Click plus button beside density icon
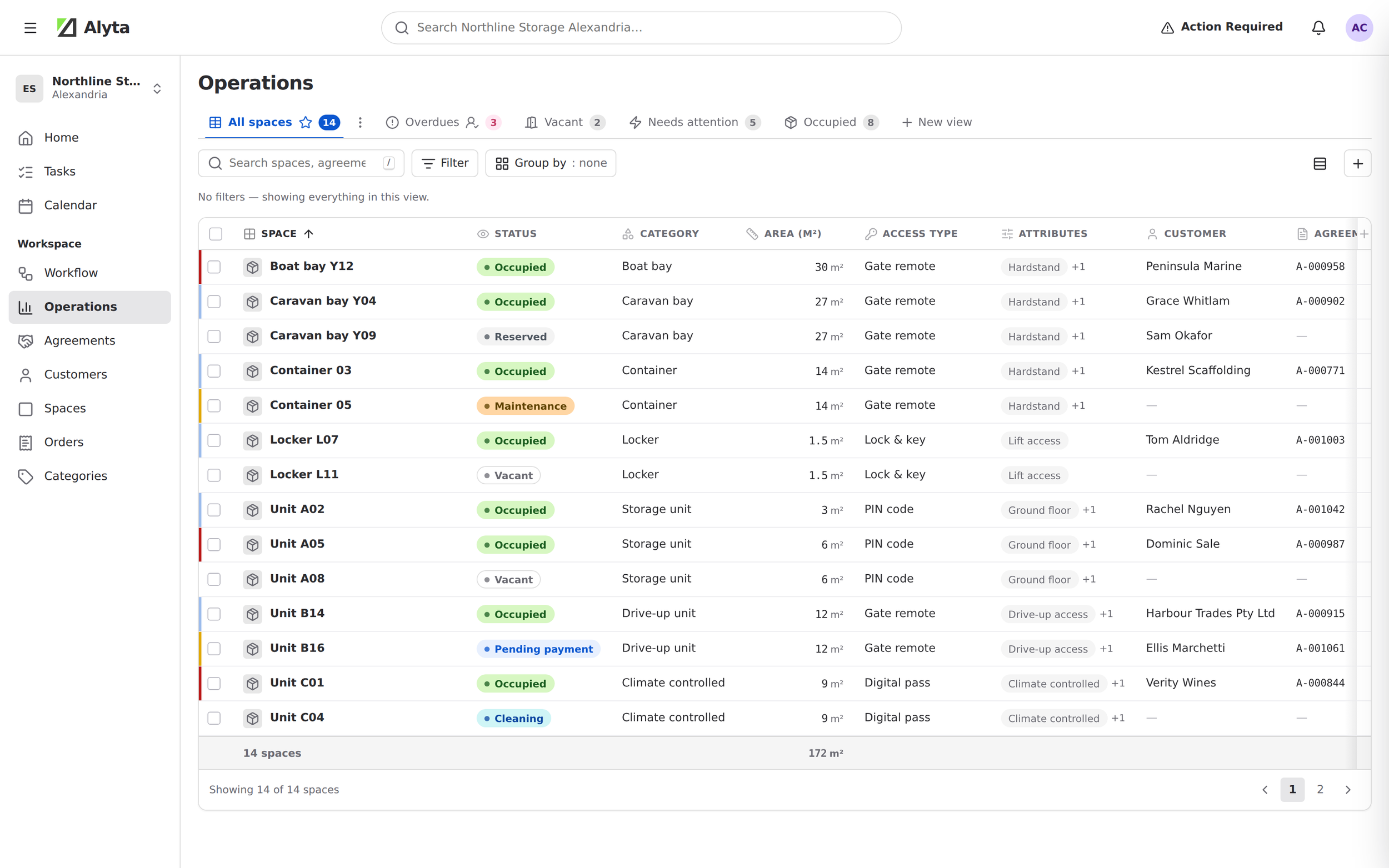 click(x=1357, y=164)
